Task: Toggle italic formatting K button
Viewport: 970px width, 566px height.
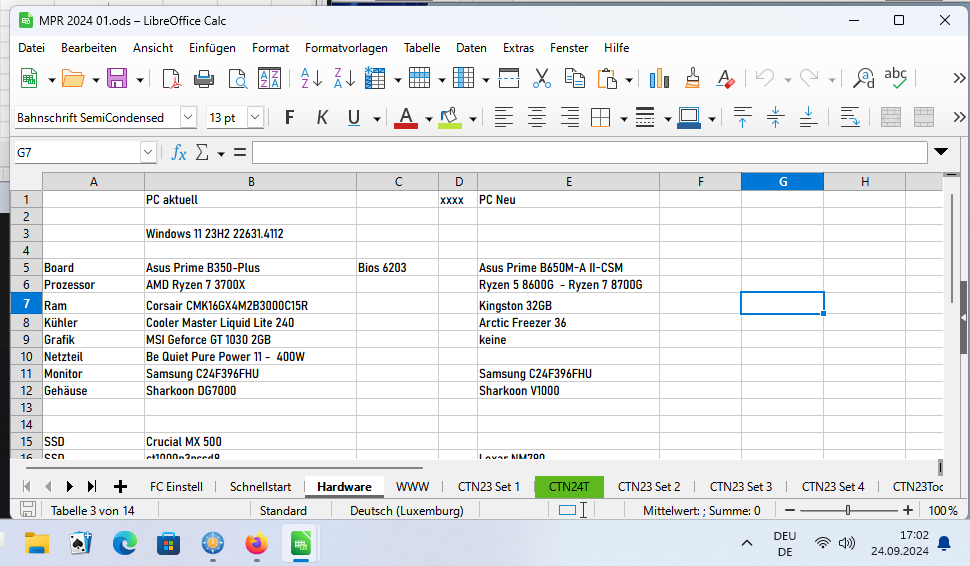Action: pyautogui.click(x=322, y=117)
